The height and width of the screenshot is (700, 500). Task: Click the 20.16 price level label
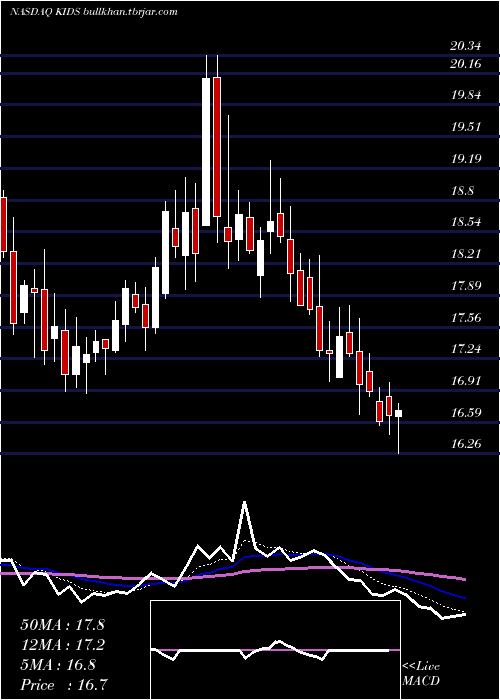(466, 64)
